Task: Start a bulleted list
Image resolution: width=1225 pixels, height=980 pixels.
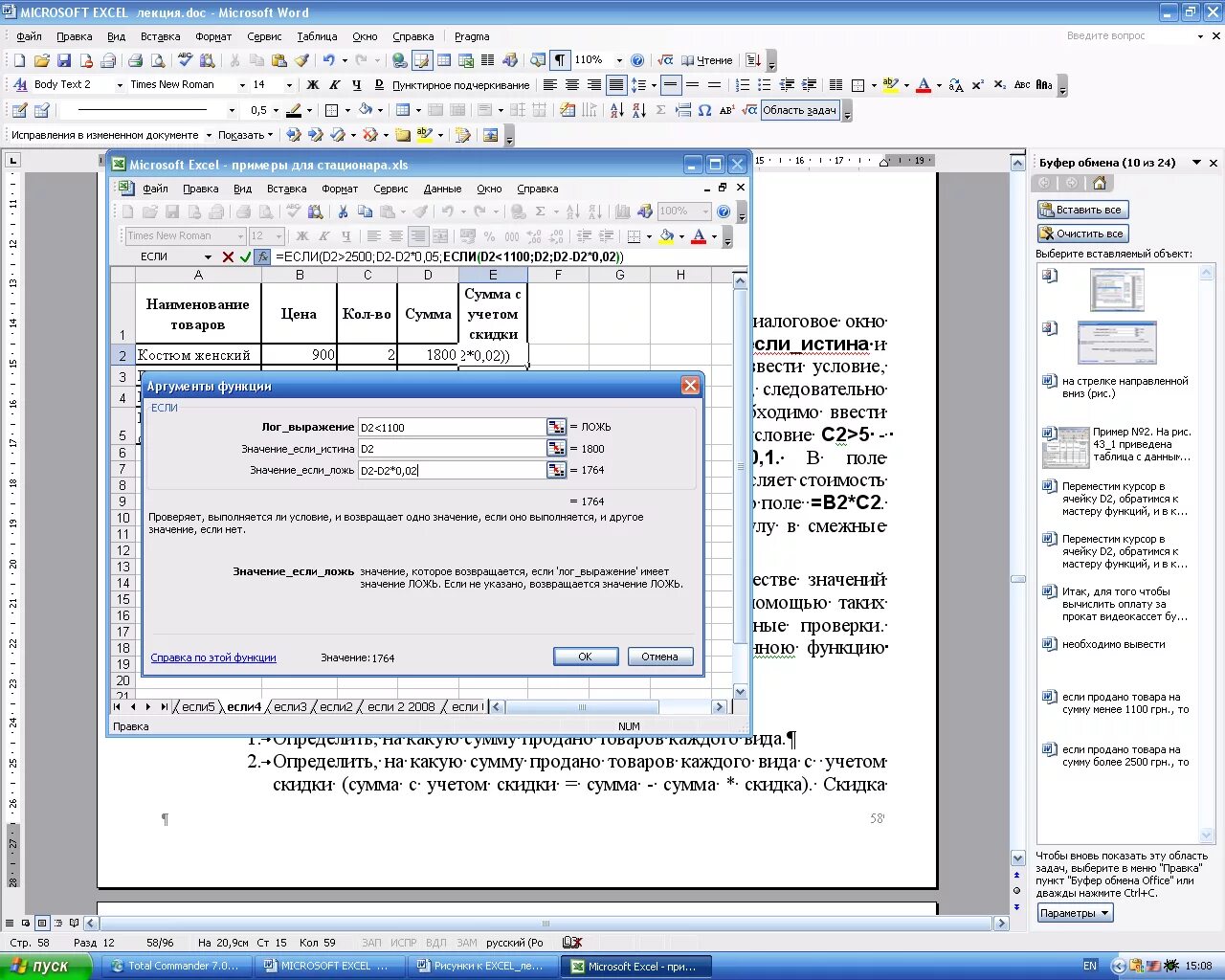Action: (765, 85)
